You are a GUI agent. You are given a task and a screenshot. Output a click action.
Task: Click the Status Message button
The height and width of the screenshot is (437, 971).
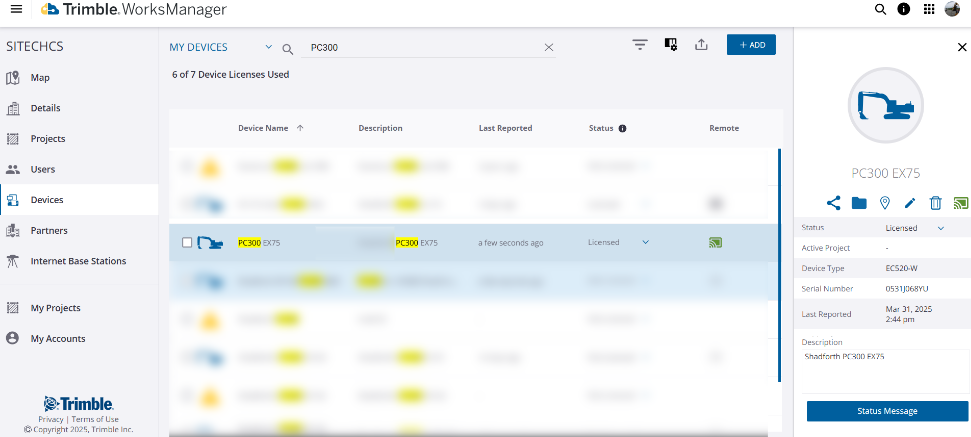tap(887, 411)
